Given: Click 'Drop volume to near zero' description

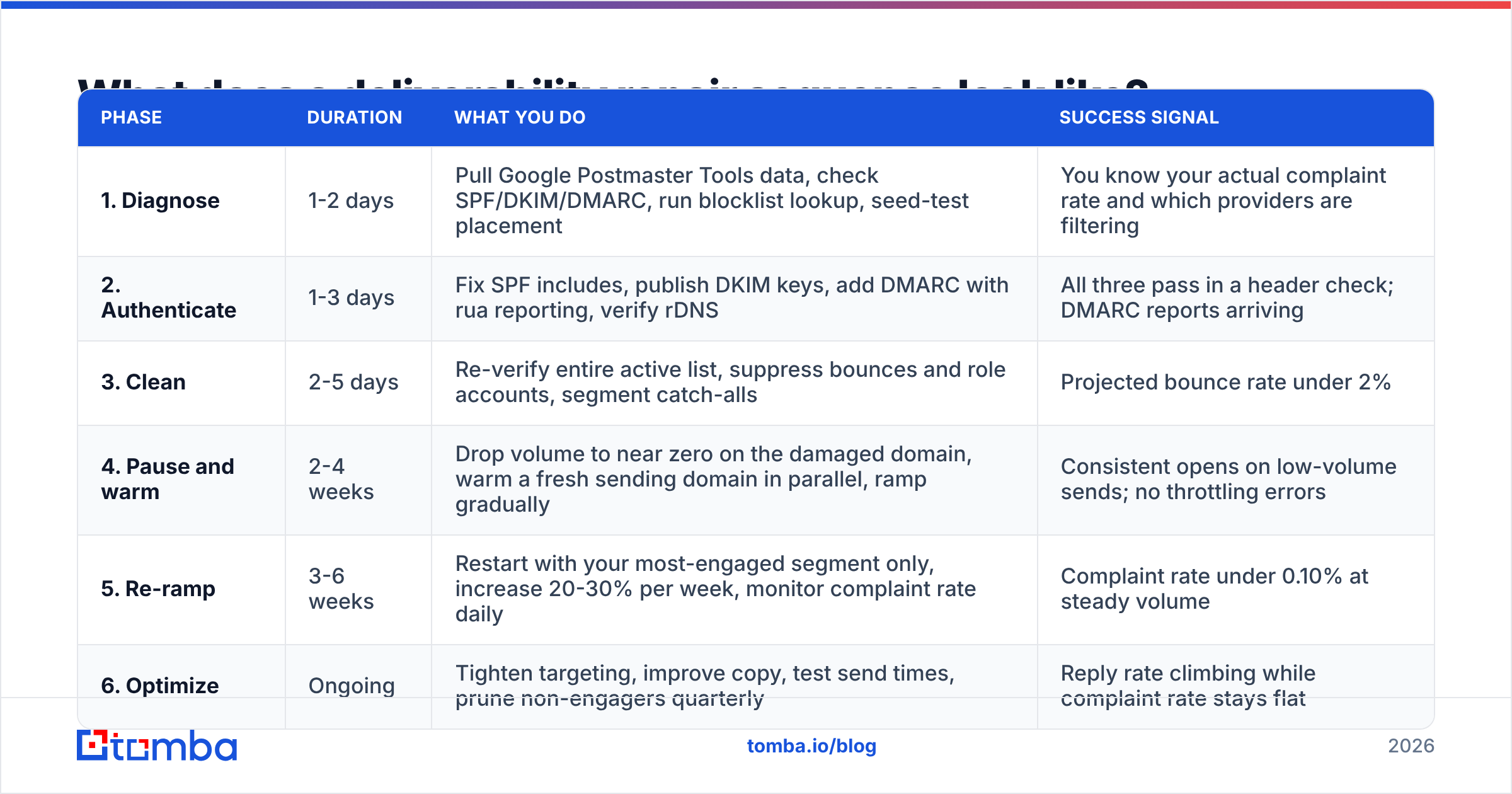Looking at the screenshot, I should click(735, 480).
